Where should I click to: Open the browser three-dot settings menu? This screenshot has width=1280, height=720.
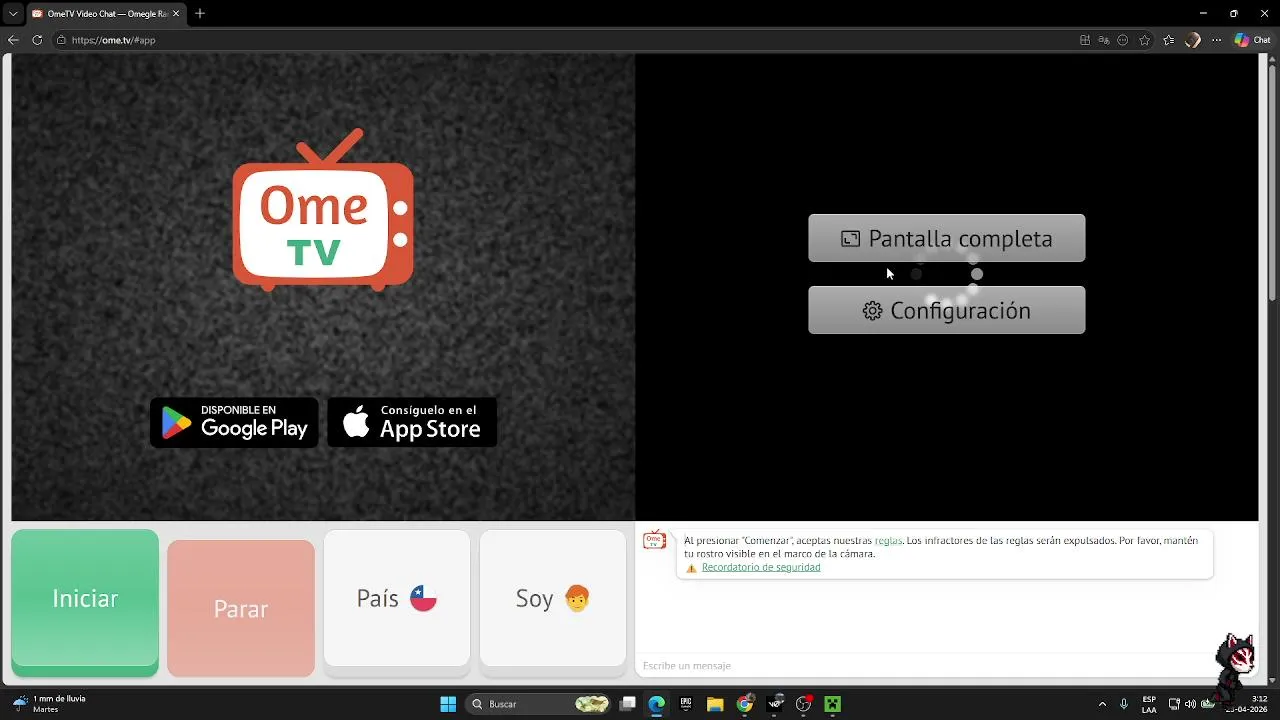1216,40
